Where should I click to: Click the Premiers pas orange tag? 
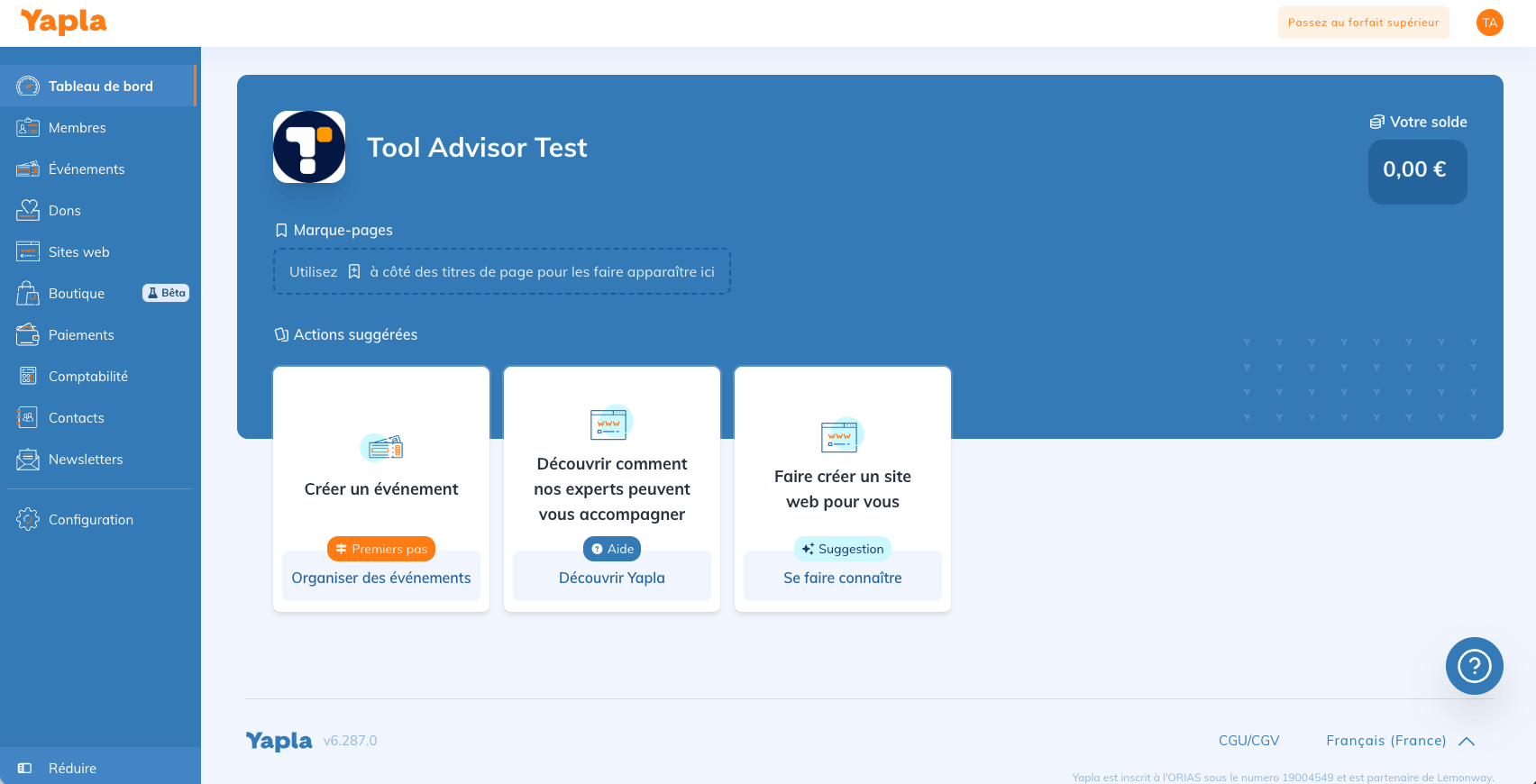coord(381,549)
